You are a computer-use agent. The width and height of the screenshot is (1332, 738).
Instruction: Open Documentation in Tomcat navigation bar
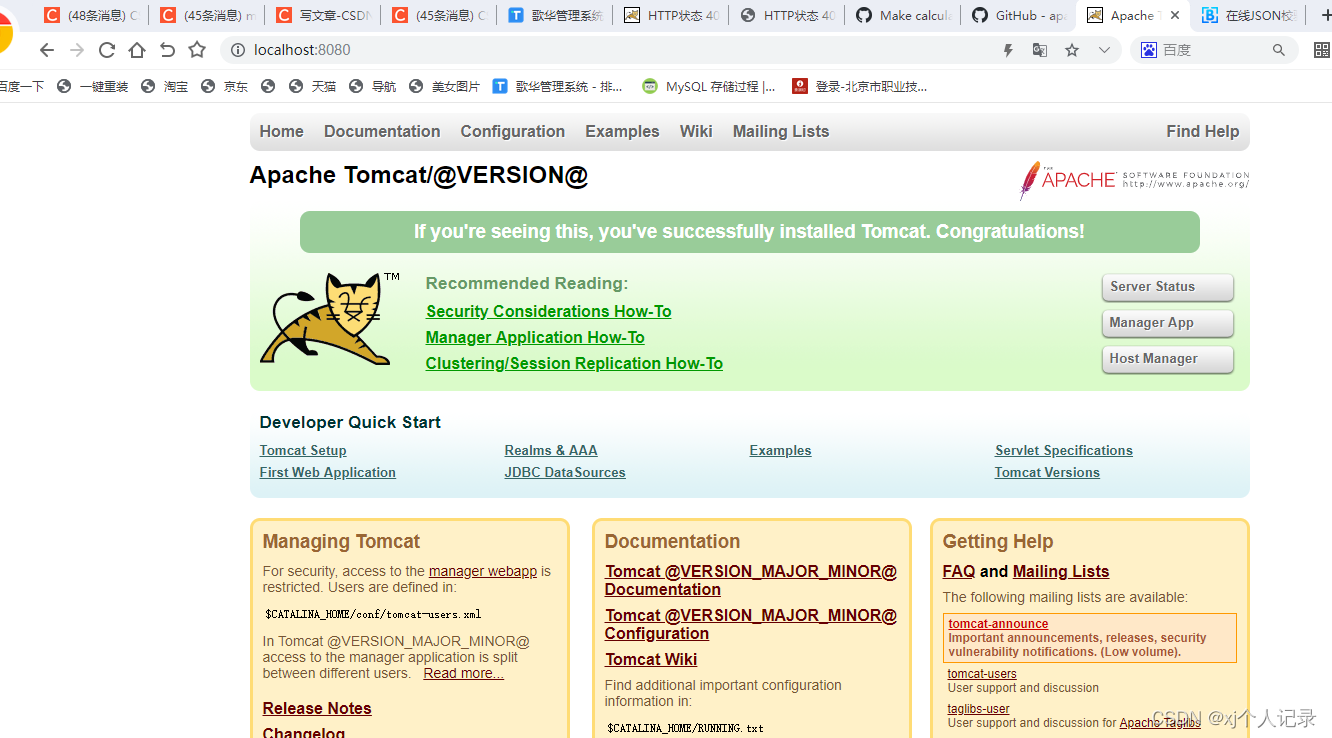pyautogui.click(x=382, y=131)
